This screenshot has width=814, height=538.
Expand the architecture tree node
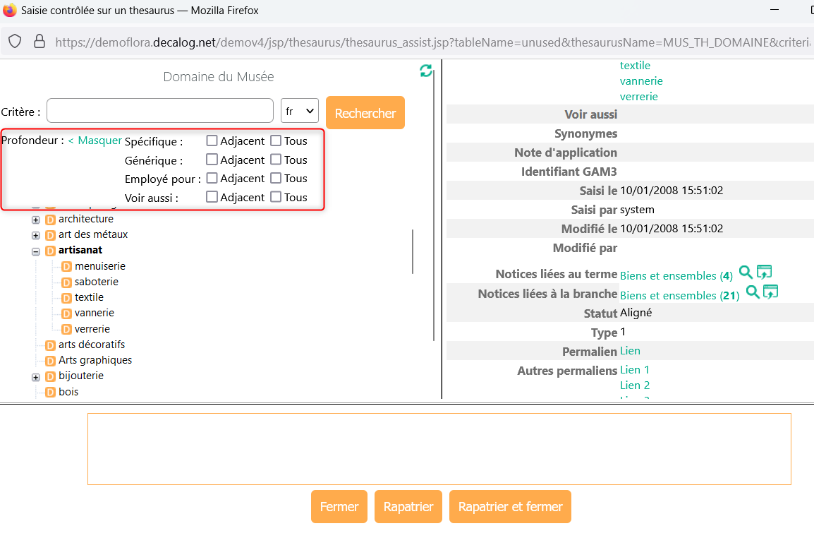coord(36,220)
